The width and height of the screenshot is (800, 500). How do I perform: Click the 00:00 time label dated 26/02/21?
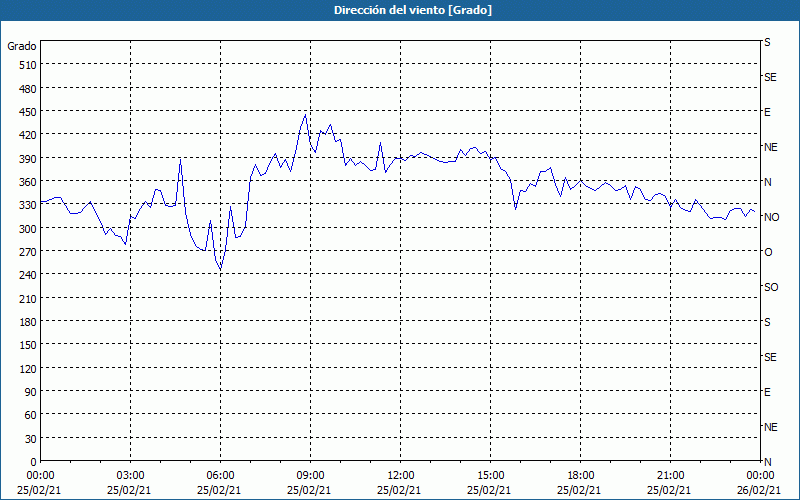point(761,476)
